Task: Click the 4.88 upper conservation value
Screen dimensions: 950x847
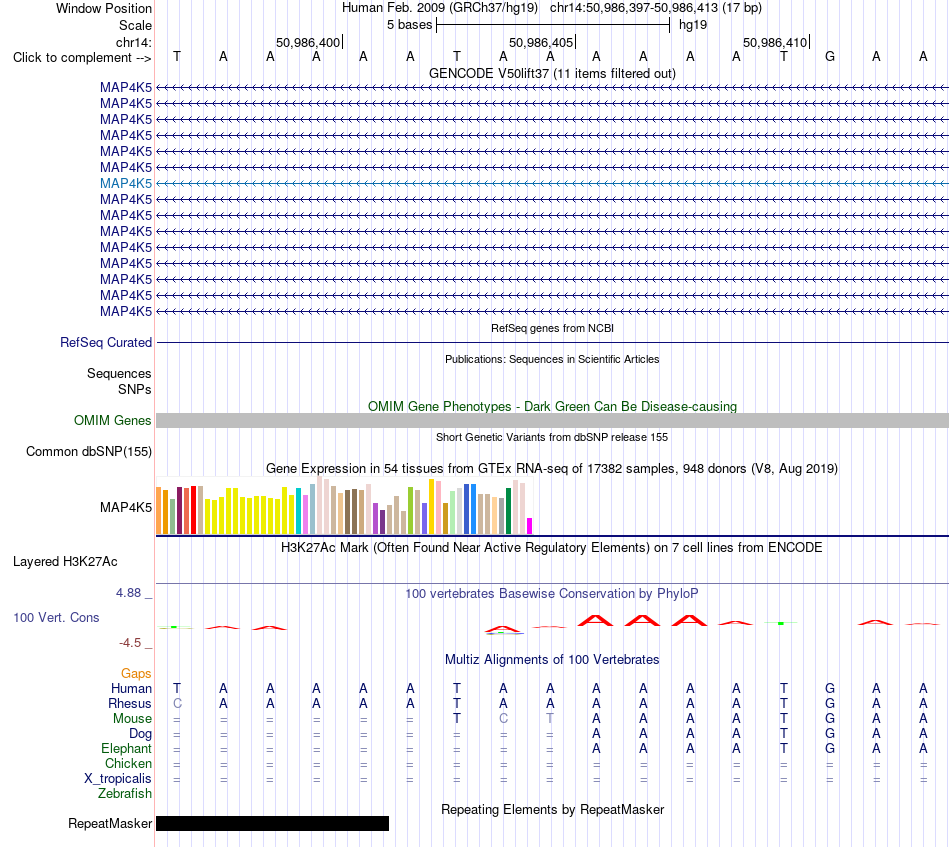Action: [x=129, y=593]
